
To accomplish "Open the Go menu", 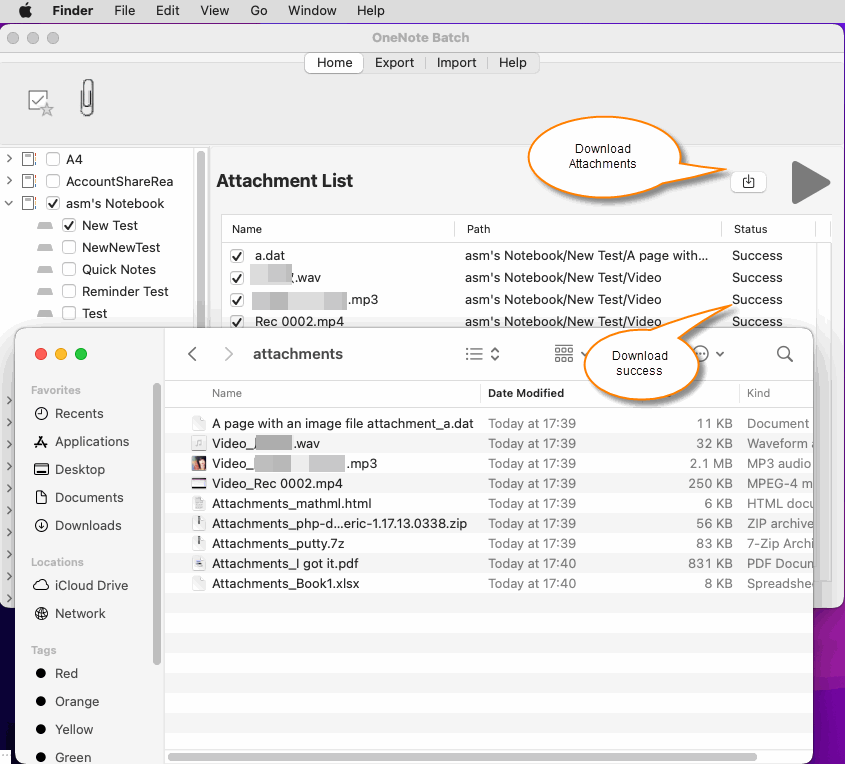I will 259,10.
